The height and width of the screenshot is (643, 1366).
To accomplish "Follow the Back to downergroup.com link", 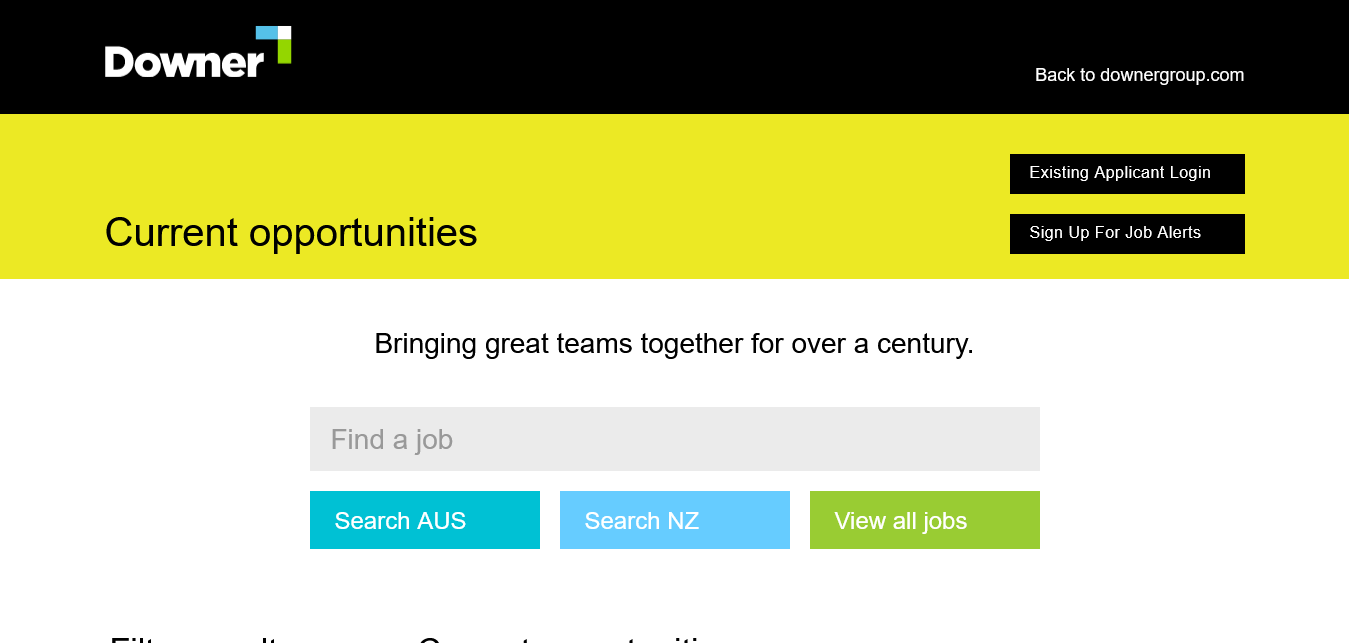I will [x=1139, y=75].
